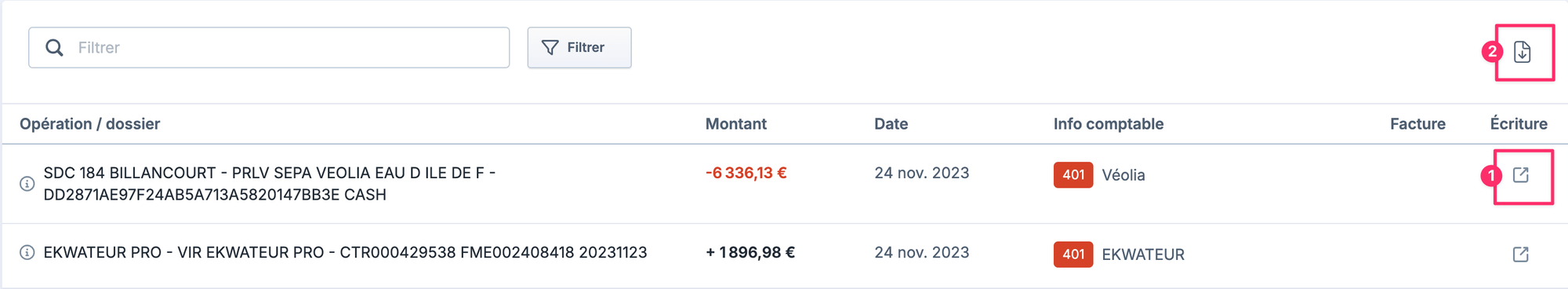
Task: Select the SDC 184 BILLANCOURT operation text
Action: click(x=270, y=184)
